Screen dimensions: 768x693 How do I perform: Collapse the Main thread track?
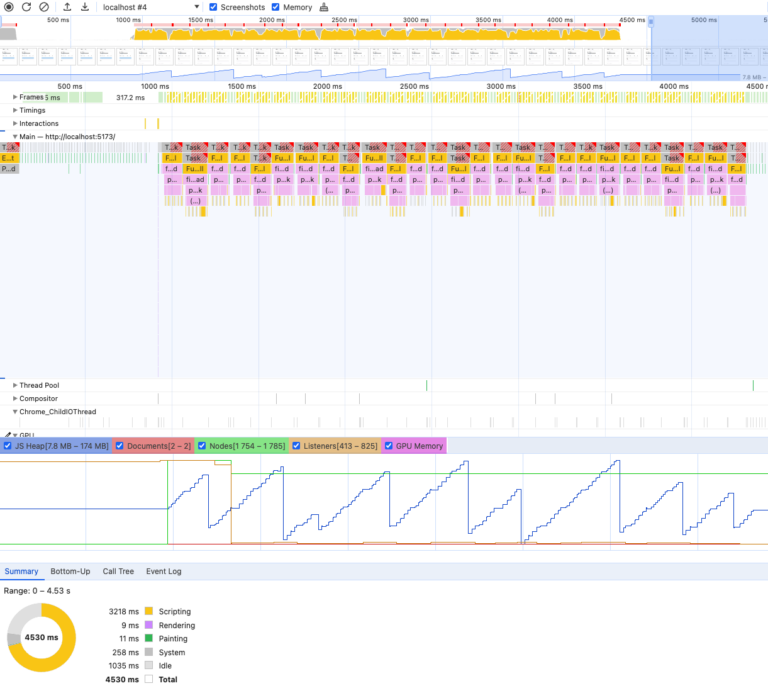pyautogui.click(x=15, y=136)
